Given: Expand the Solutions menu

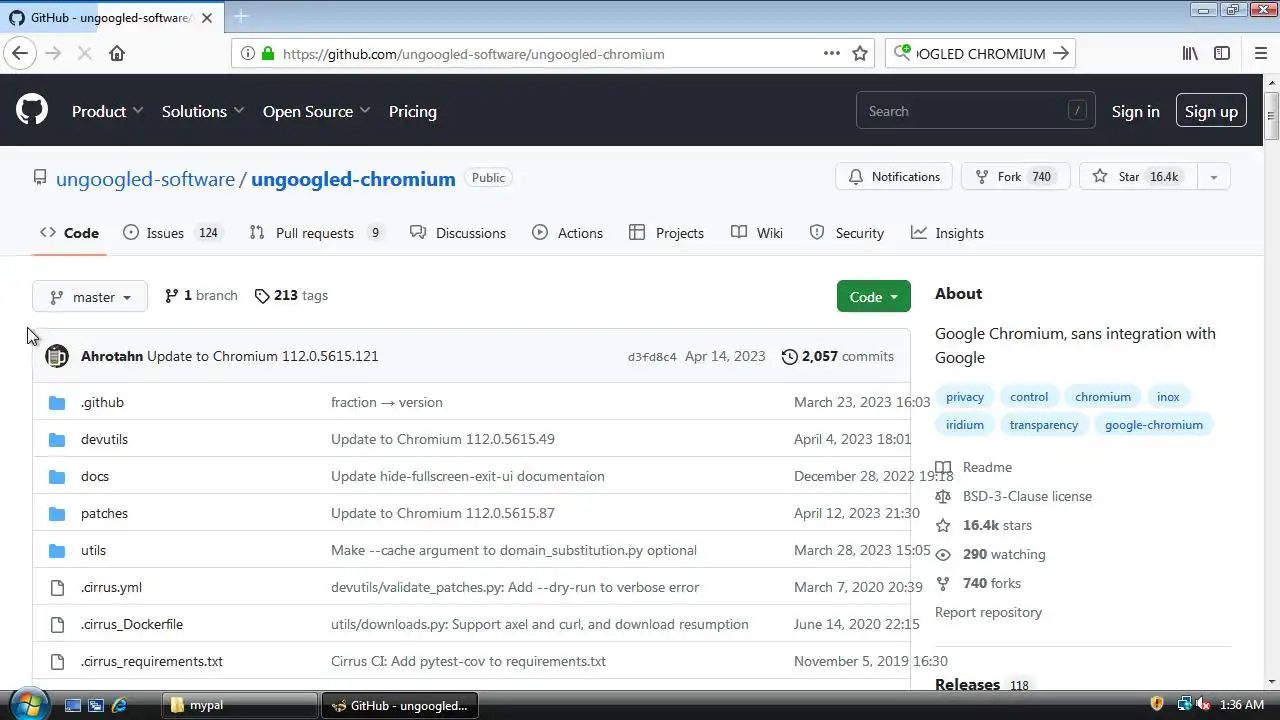Looking at the screenshot, I should click(203, 111).
